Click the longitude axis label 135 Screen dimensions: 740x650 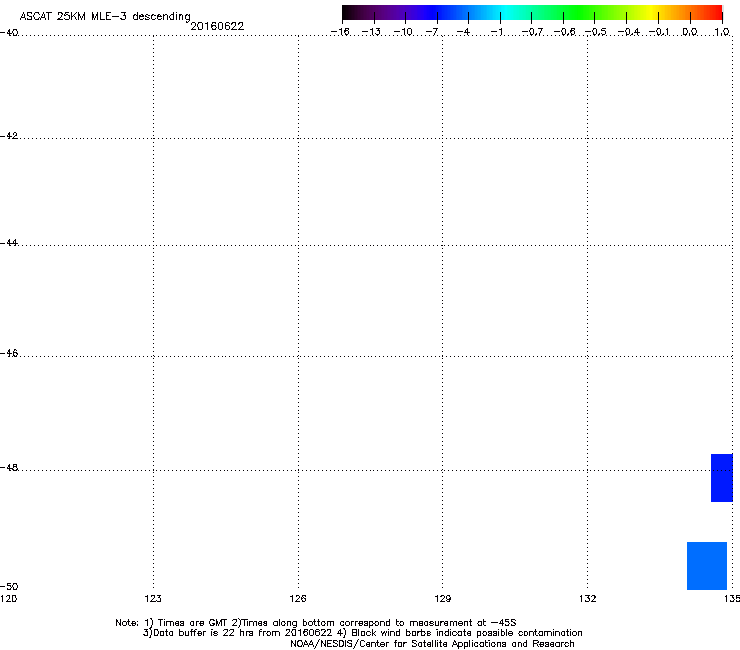(732, 599)
